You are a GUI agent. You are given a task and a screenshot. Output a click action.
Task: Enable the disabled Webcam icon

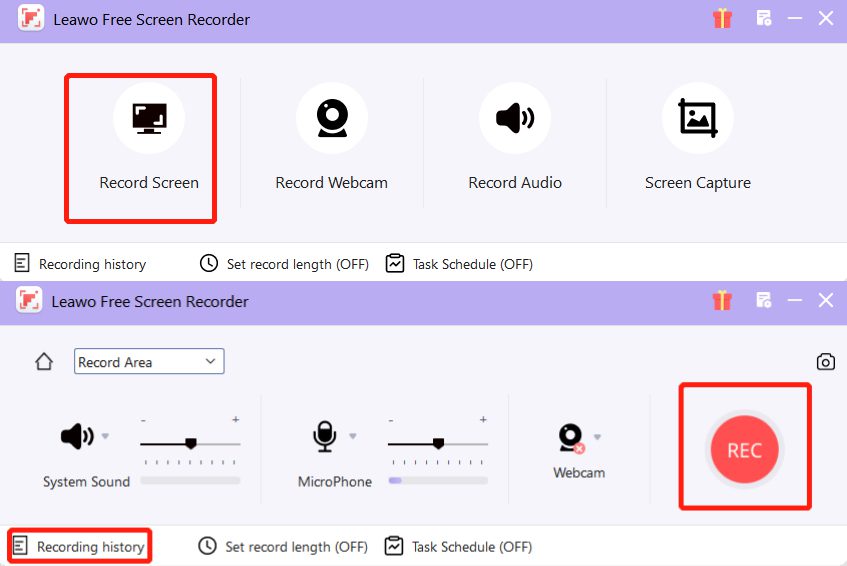point(570,437)
